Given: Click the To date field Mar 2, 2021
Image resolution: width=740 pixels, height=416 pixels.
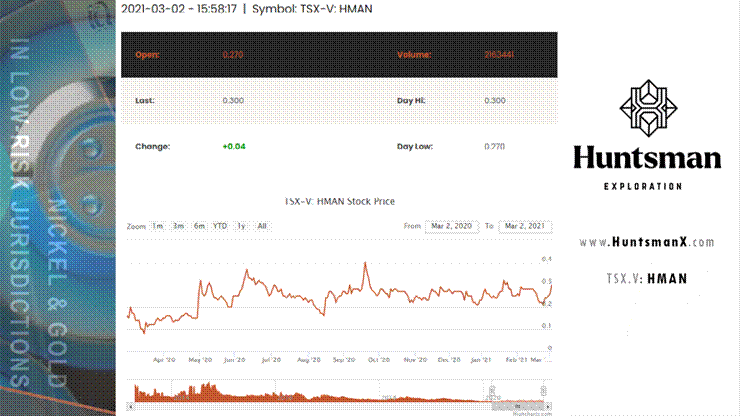Looking at the screenshot, I should tap(525, 226).
